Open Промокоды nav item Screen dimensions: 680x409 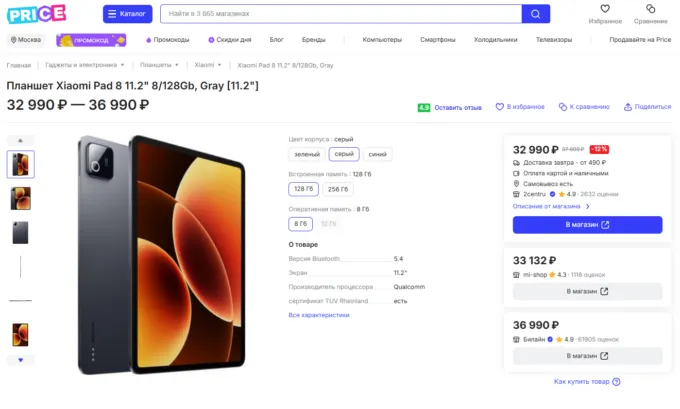tap(167, 39)
